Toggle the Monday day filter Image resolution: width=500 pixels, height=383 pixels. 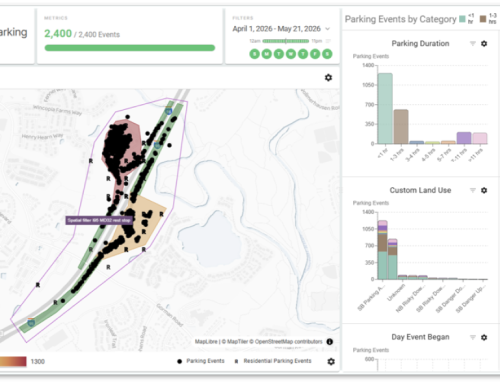pos(267,54)
